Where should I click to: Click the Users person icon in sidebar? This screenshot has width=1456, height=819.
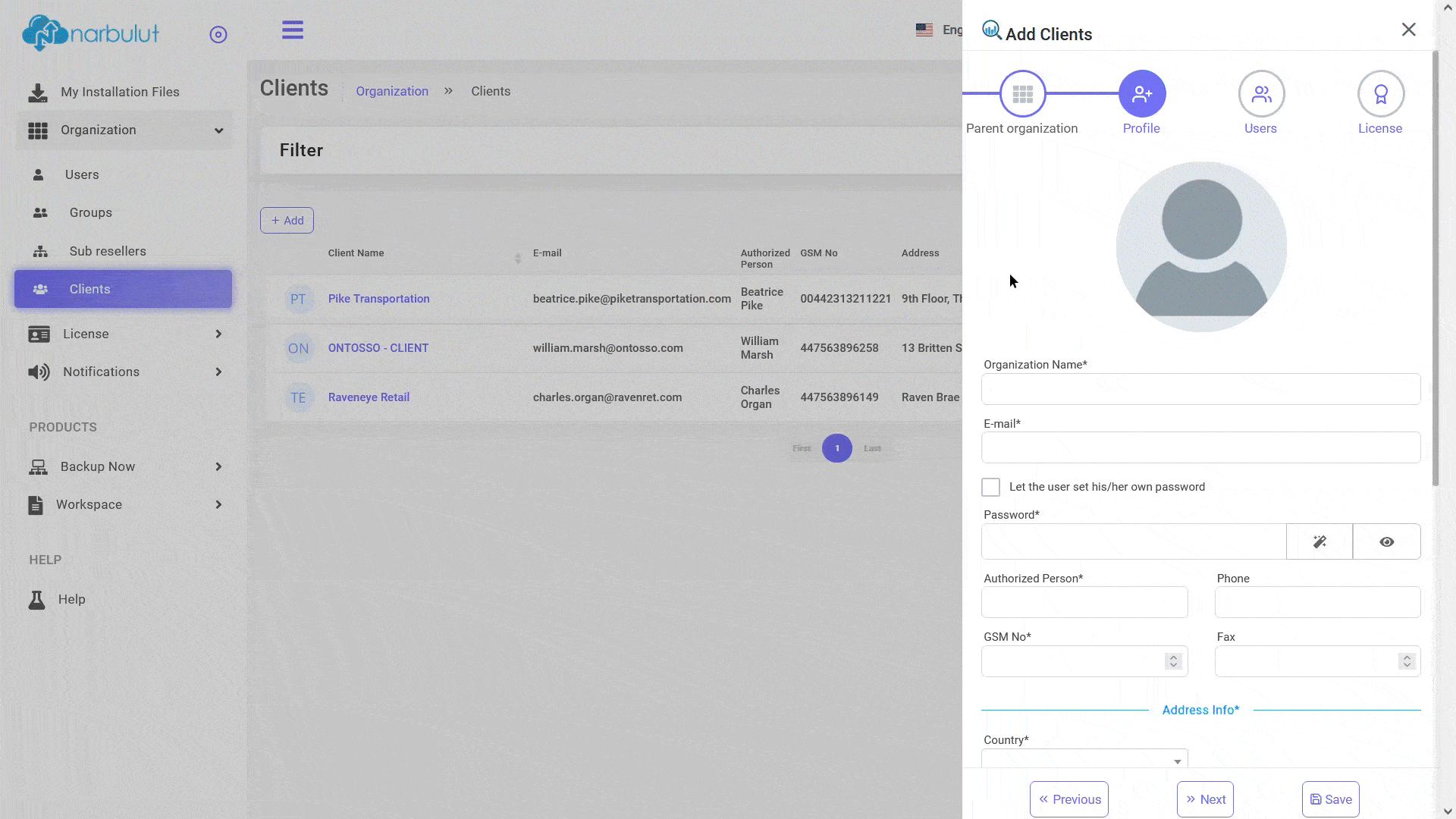point(38,175)
